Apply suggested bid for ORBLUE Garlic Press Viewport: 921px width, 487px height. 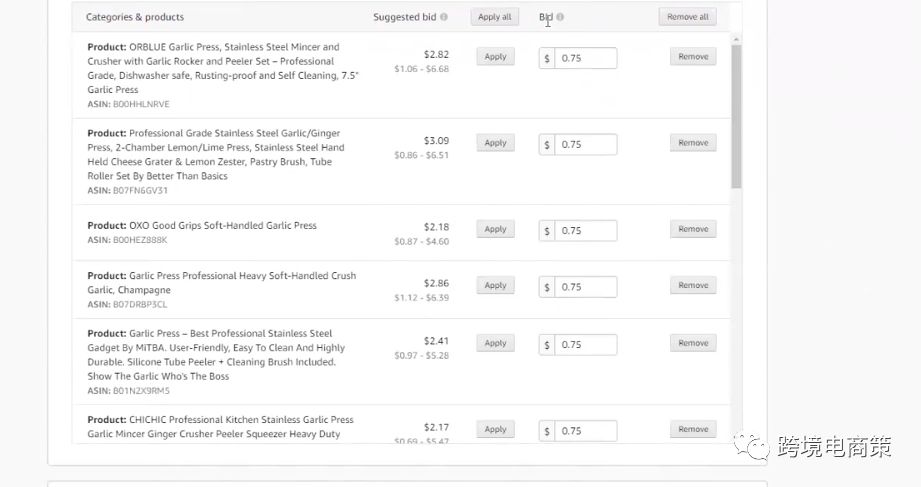tap(495, 57)
